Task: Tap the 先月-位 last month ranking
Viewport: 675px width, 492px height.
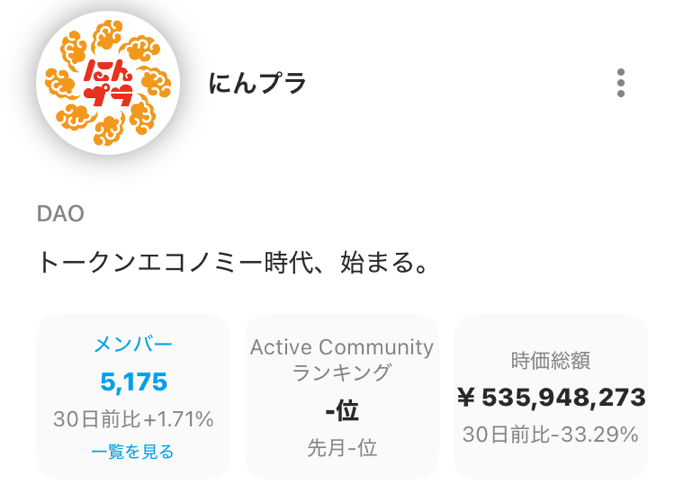Action: pyautogui.click(x=342, y=448)
